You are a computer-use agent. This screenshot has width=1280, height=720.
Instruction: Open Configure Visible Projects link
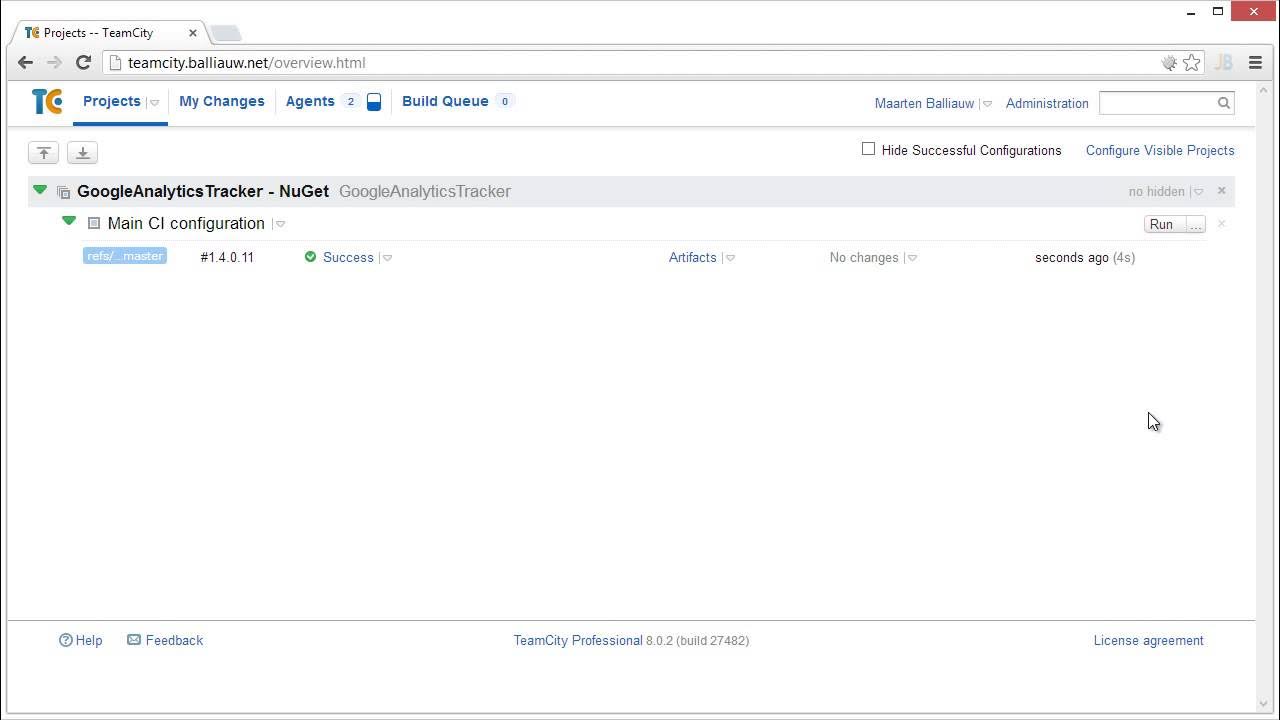(1160, 150)
